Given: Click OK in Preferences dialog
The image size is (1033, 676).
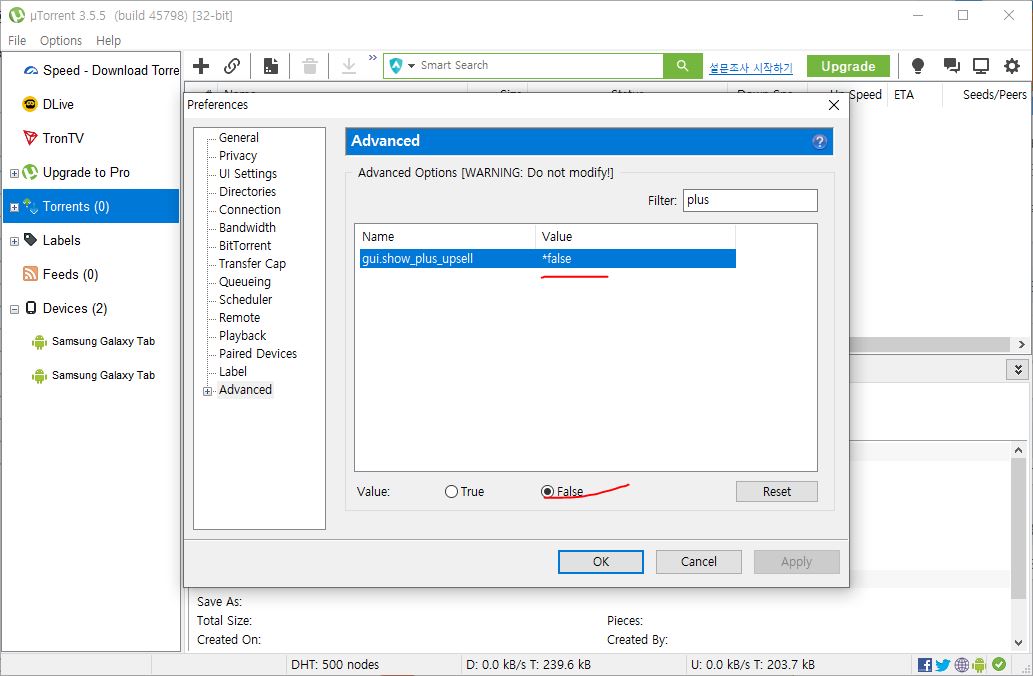Looking at the screenshot, I should coord(601,562).
